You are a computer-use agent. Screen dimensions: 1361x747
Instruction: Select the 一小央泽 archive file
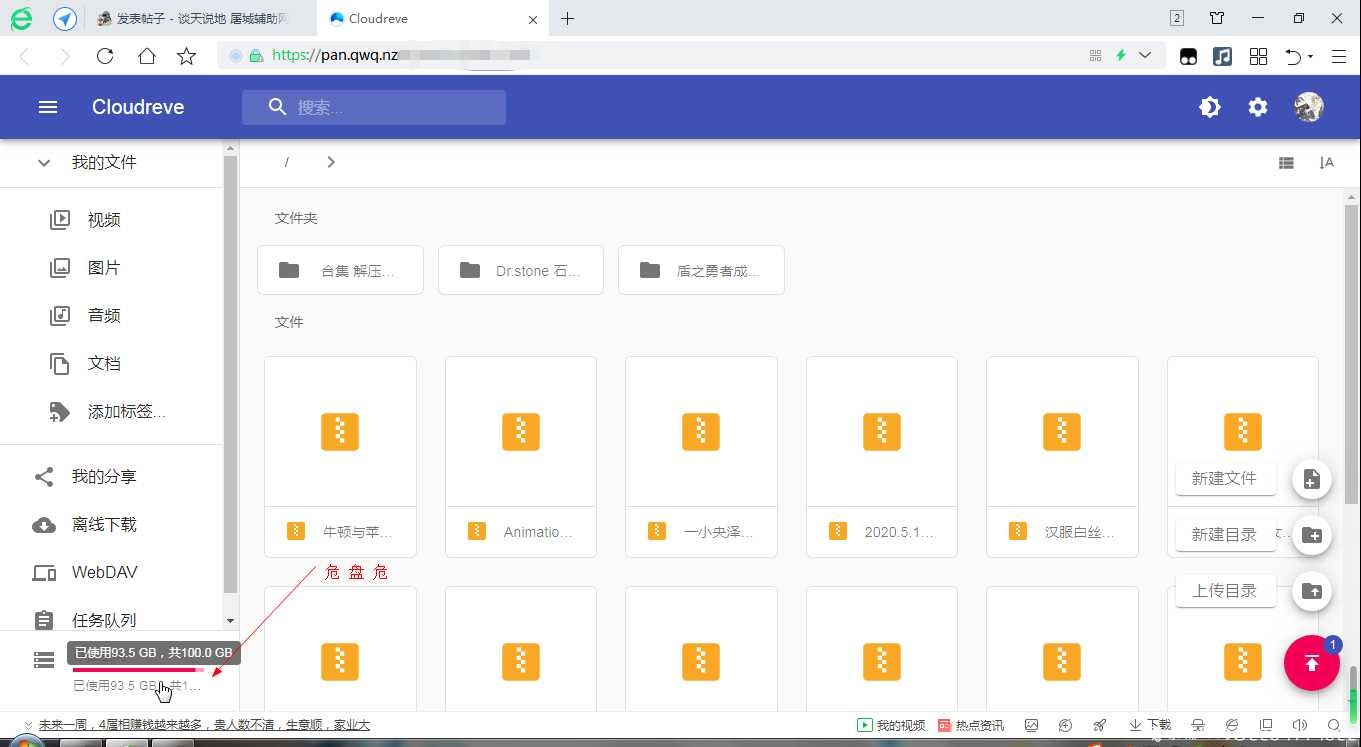(701, 457)
